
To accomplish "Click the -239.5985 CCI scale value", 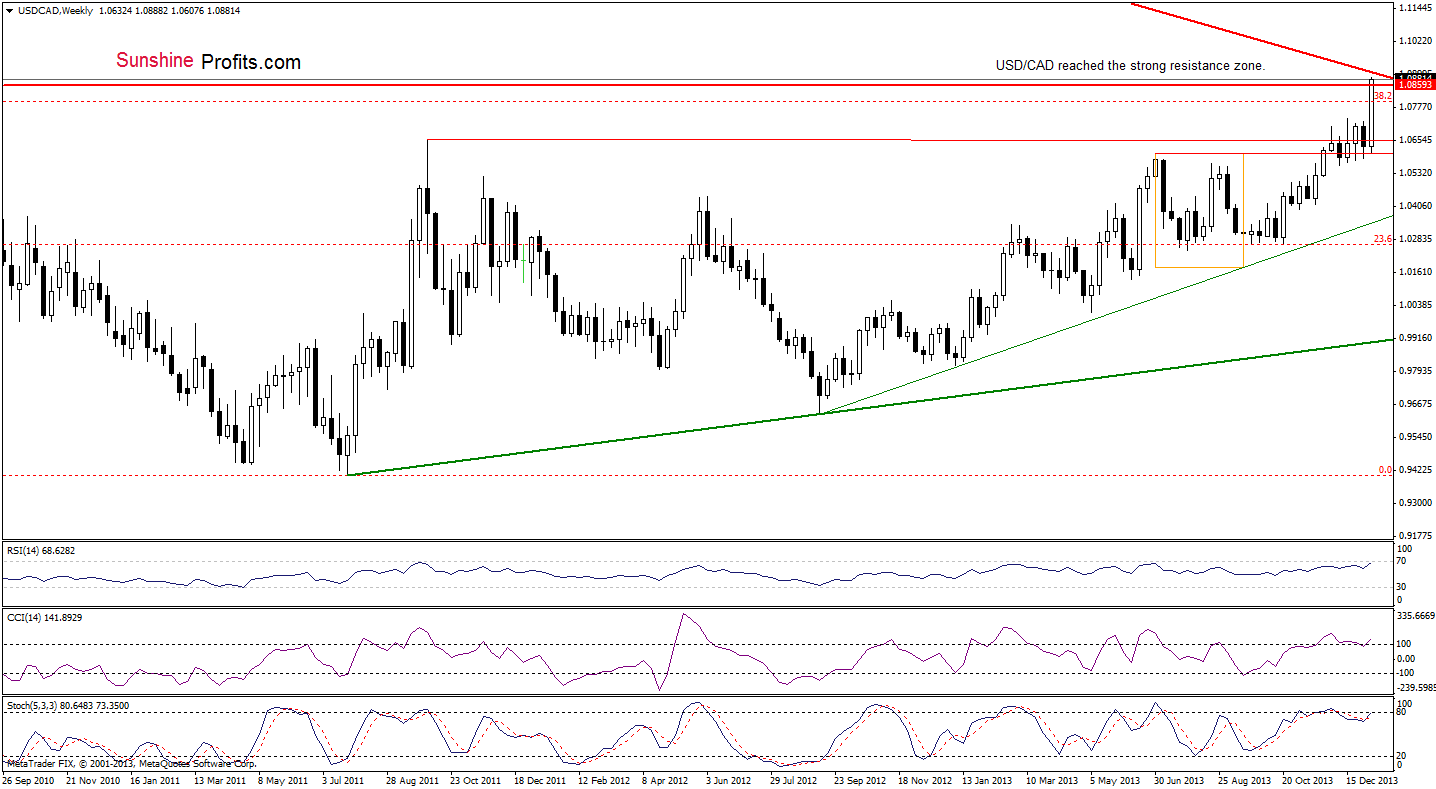I will click(x=1417, y=687).
